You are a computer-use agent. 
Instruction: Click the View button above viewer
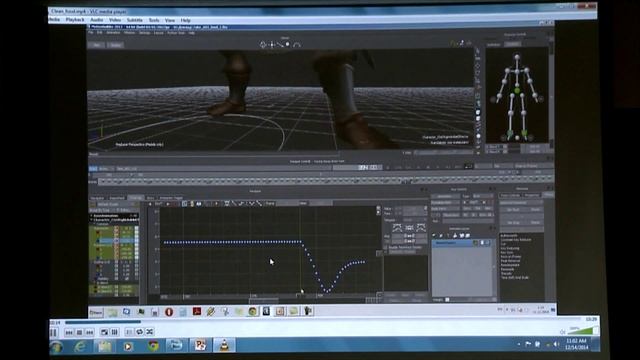(97, 45)
